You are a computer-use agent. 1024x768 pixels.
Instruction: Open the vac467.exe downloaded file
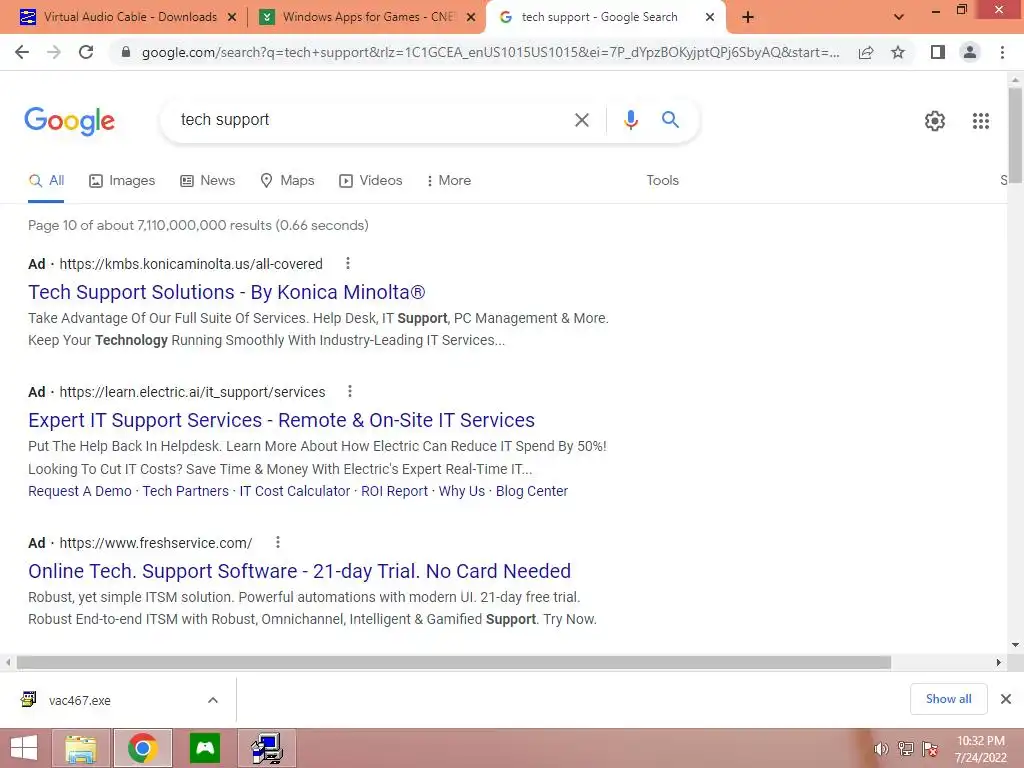coord(80,700)
